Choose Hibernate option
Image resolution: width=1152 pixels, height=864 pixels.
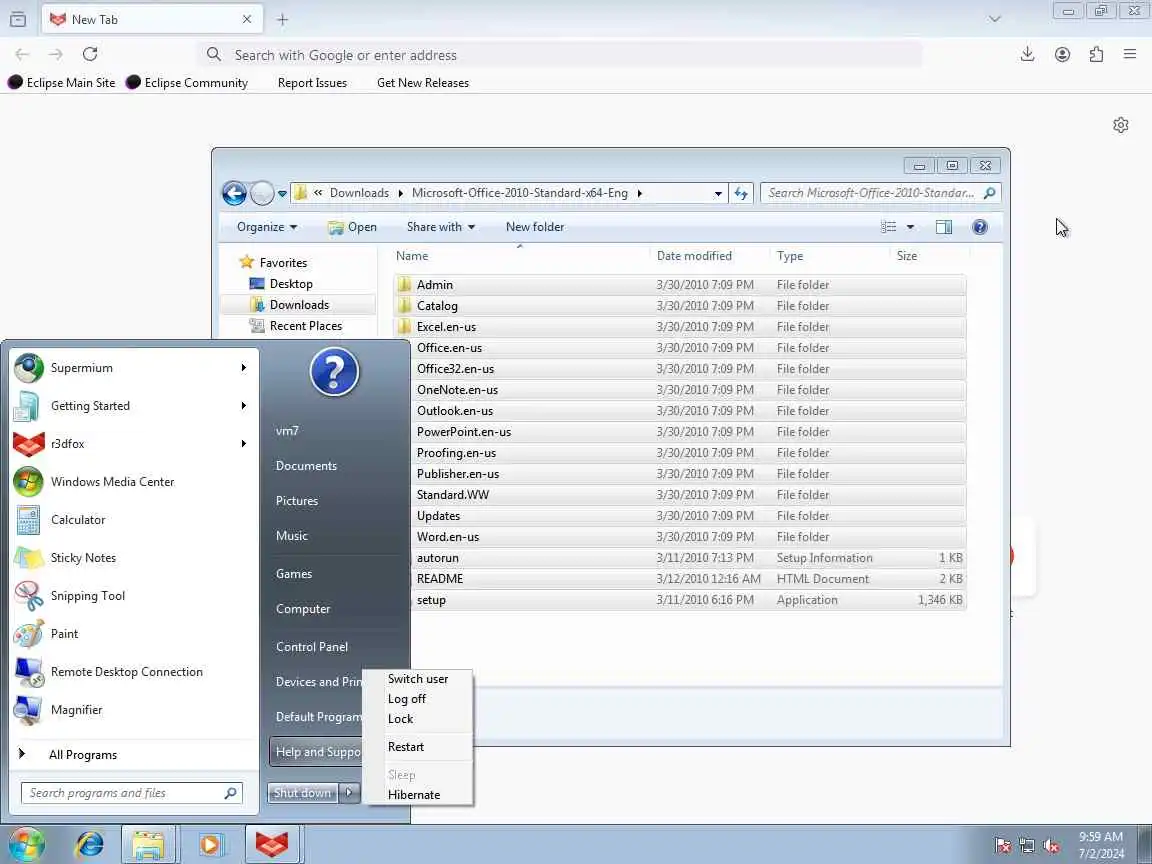click(x=418, y=795)
